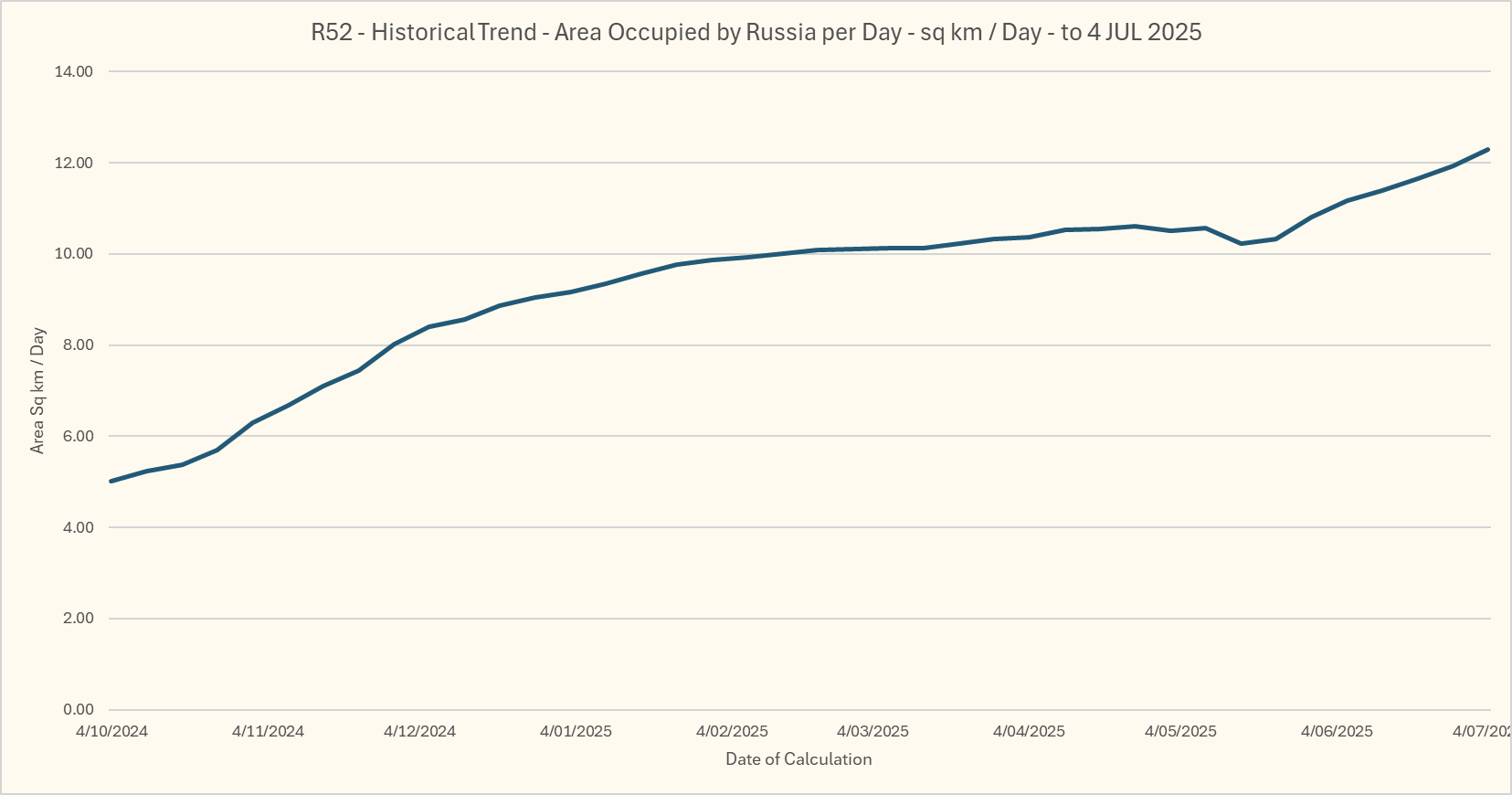
Task: Click the 4/06/2025 date label
Action: click(x=1337, y=732)
